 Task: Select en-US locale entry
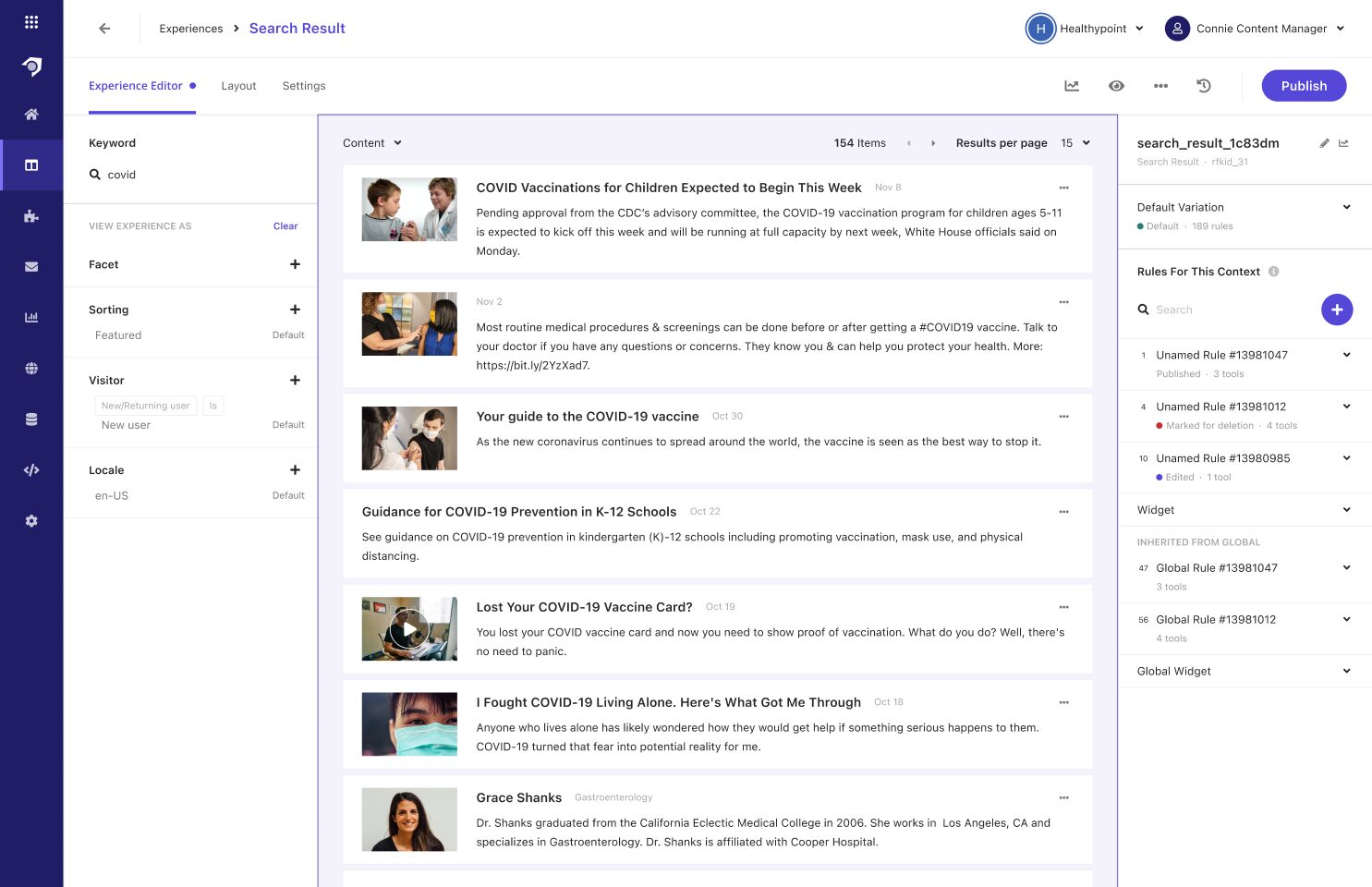click(112, 496)
